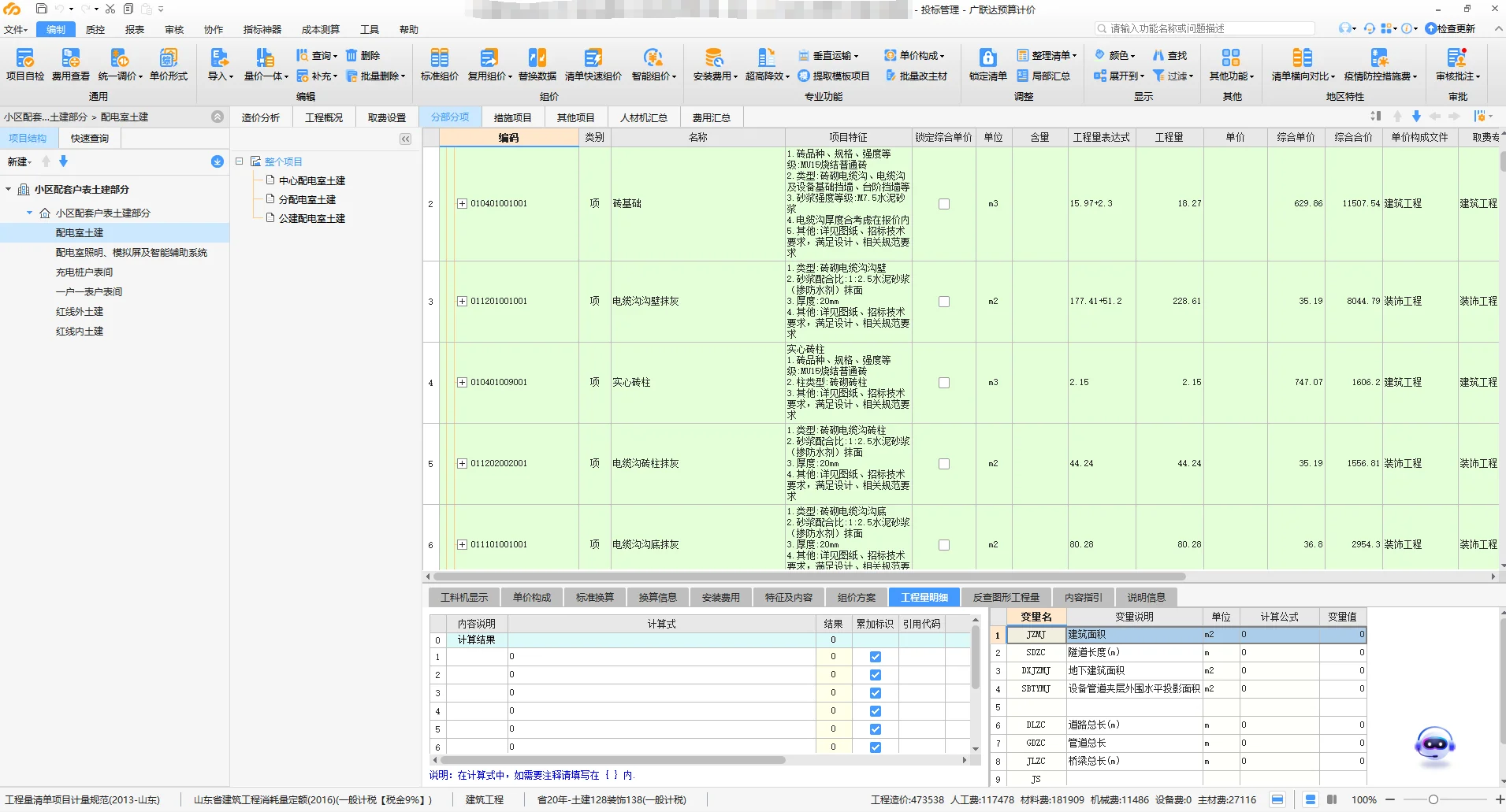Switch to 人材机汇总 tab
The width and height of the screenshot is (1506, 812).
pyautogui.click(x=643, y=117)
